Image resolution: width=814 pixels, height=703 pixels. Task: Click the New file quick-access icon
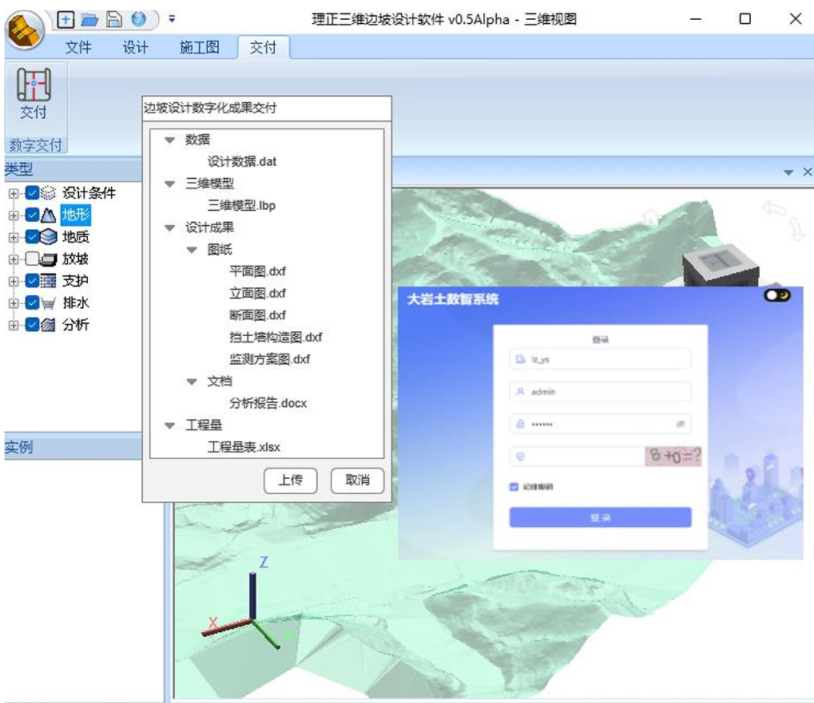[x=66, y=18]
